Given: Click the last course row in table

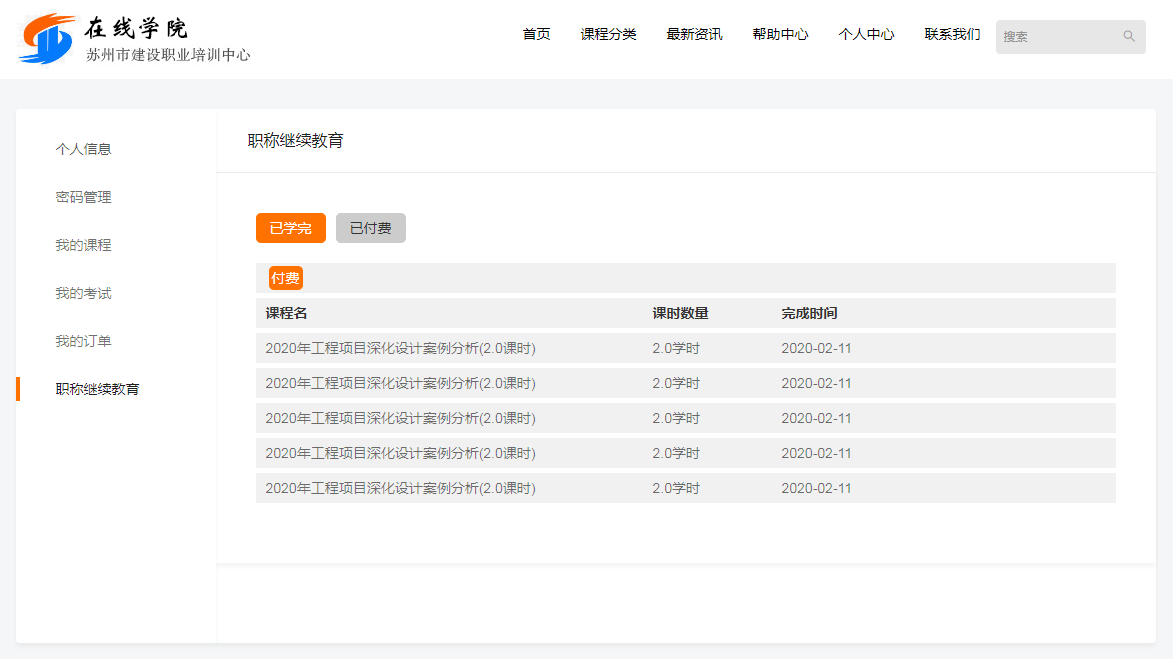Looking at the screenshot, I should pyautogui.click(x=400, y=489).
